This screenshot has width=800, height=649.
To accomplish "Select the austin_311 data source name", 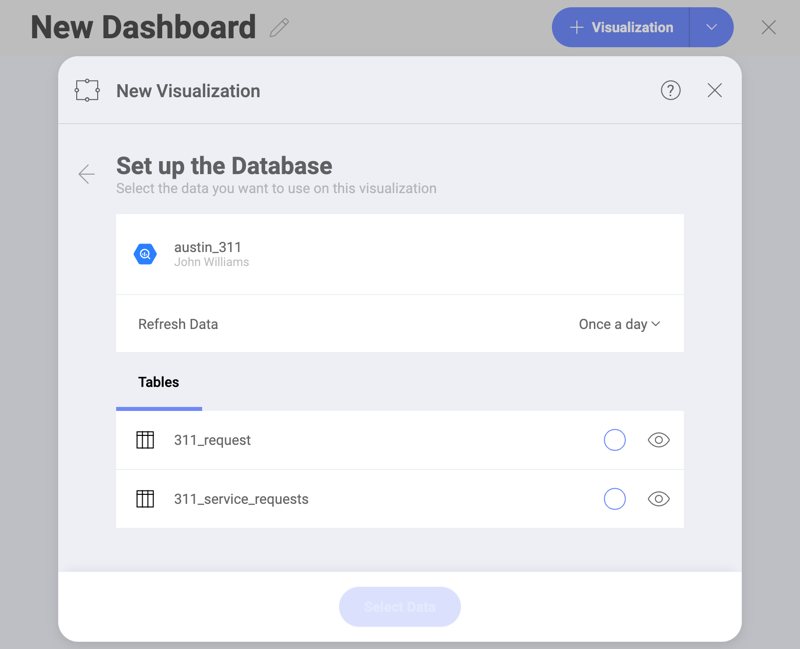I will point(208,247).
